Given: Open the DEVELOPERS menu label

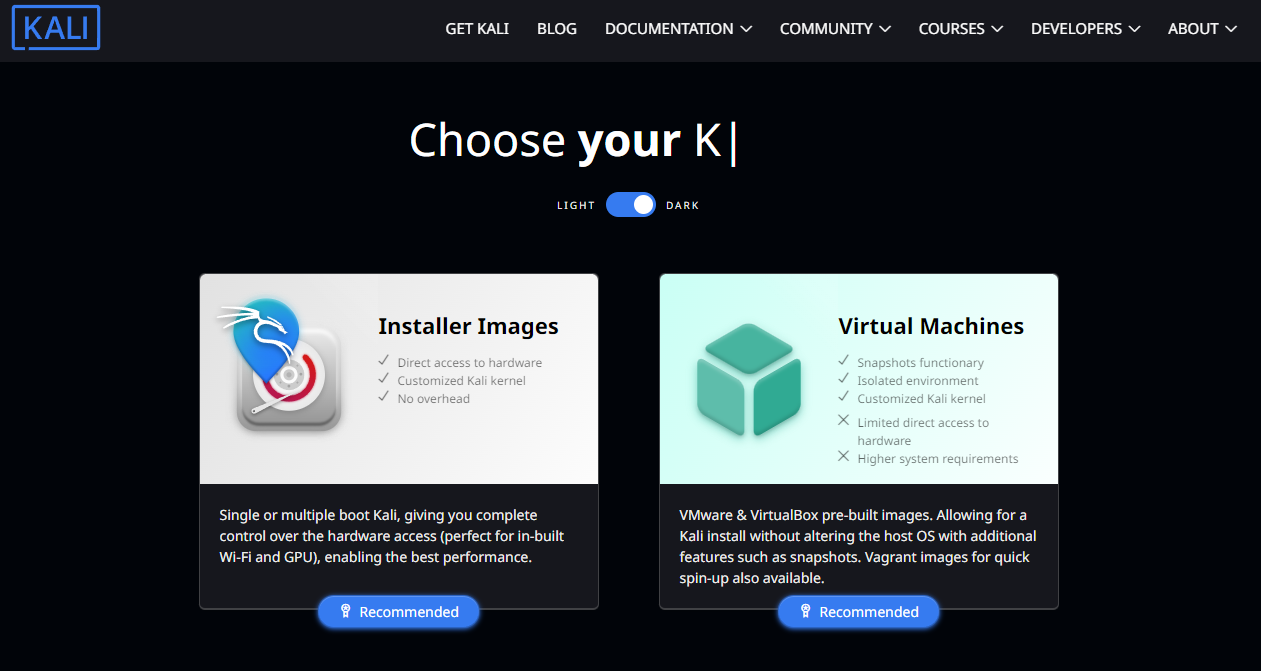Looking at the screenshot, I should coord(1076,29).
